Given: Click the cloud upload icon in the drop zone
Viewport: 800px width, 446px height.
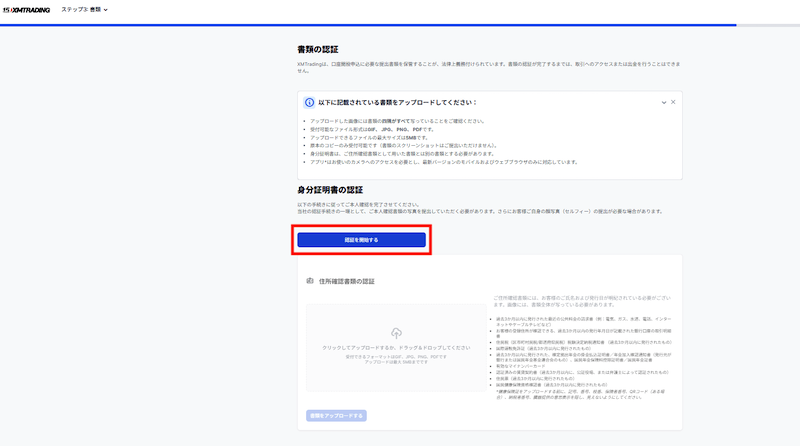Looking at the screenshot, I should coord(396,332).
